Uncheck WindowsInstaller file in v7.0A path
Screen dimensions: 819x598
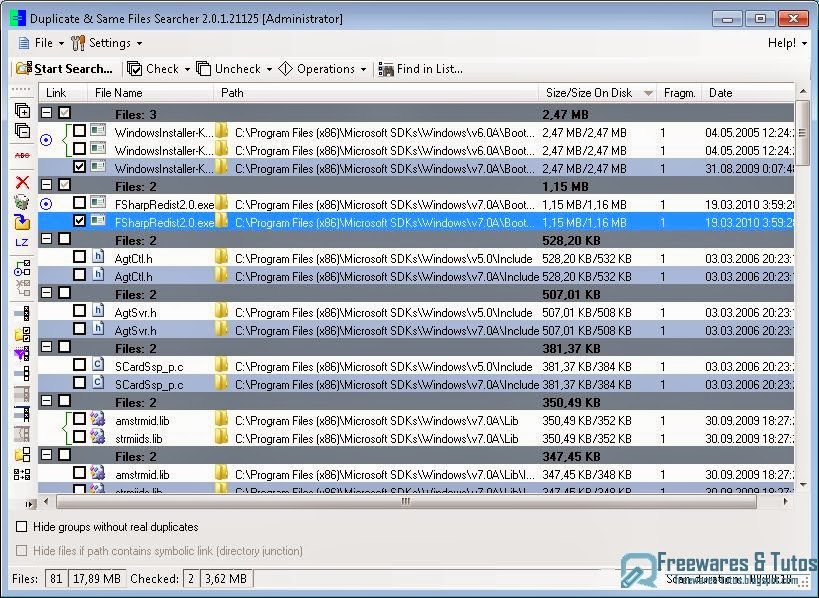(x=79, y=167)
